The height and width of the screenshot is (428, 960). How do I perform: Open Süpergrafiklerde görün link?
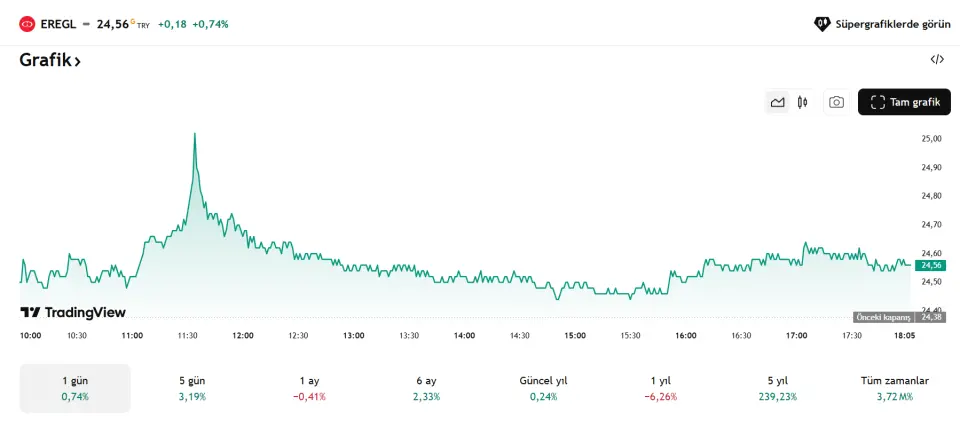(892, 23)
